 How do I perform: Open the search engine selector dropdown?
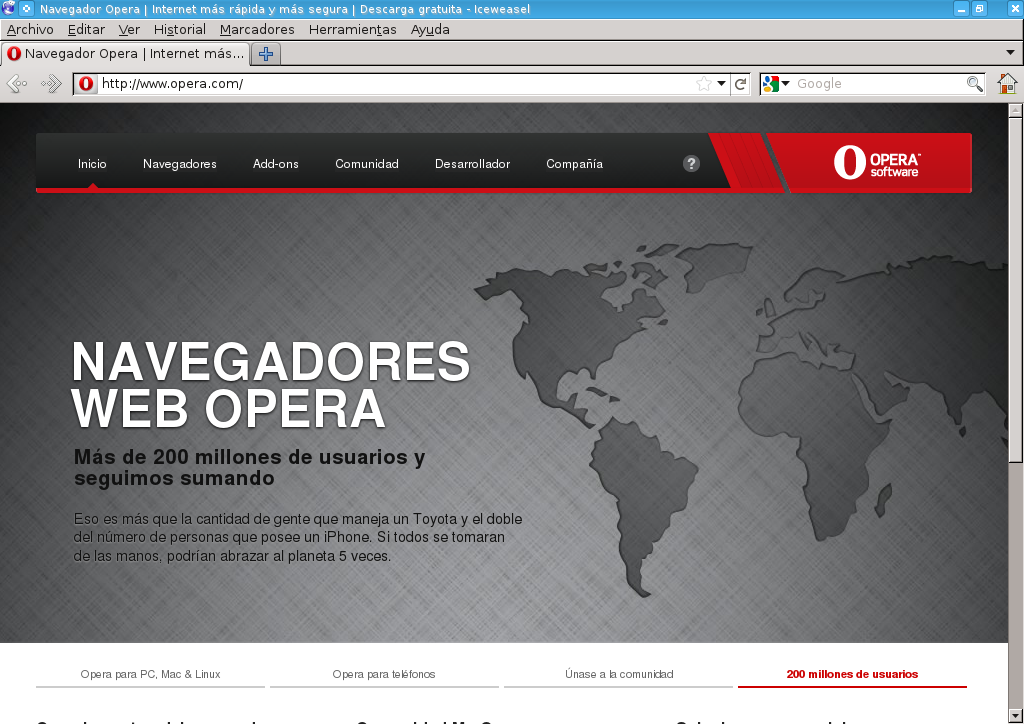(785, 84)
